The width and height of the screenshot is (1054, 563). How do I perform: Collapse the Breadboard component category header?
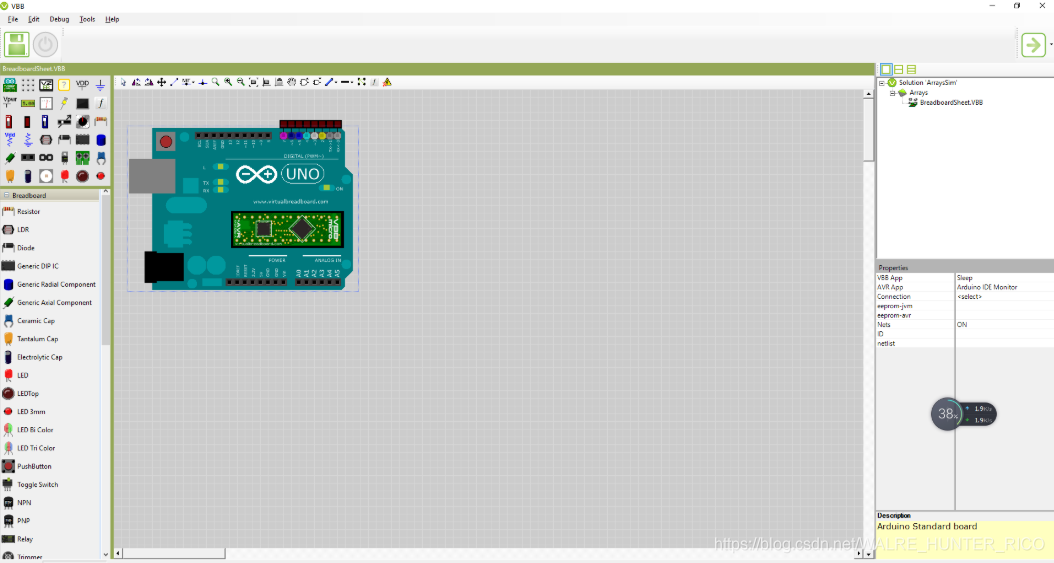[x=7, y=196]
